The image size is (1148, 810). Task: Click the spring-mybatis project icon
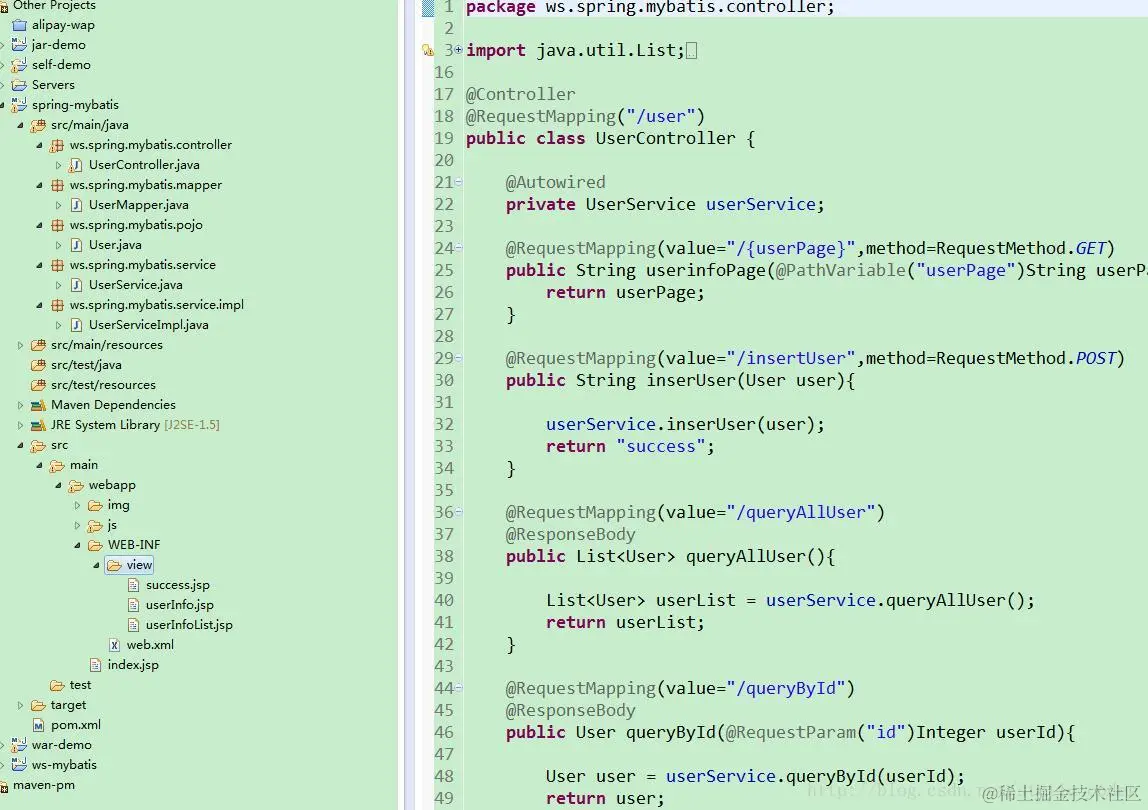pyautogui.click(x=19, y=105)
